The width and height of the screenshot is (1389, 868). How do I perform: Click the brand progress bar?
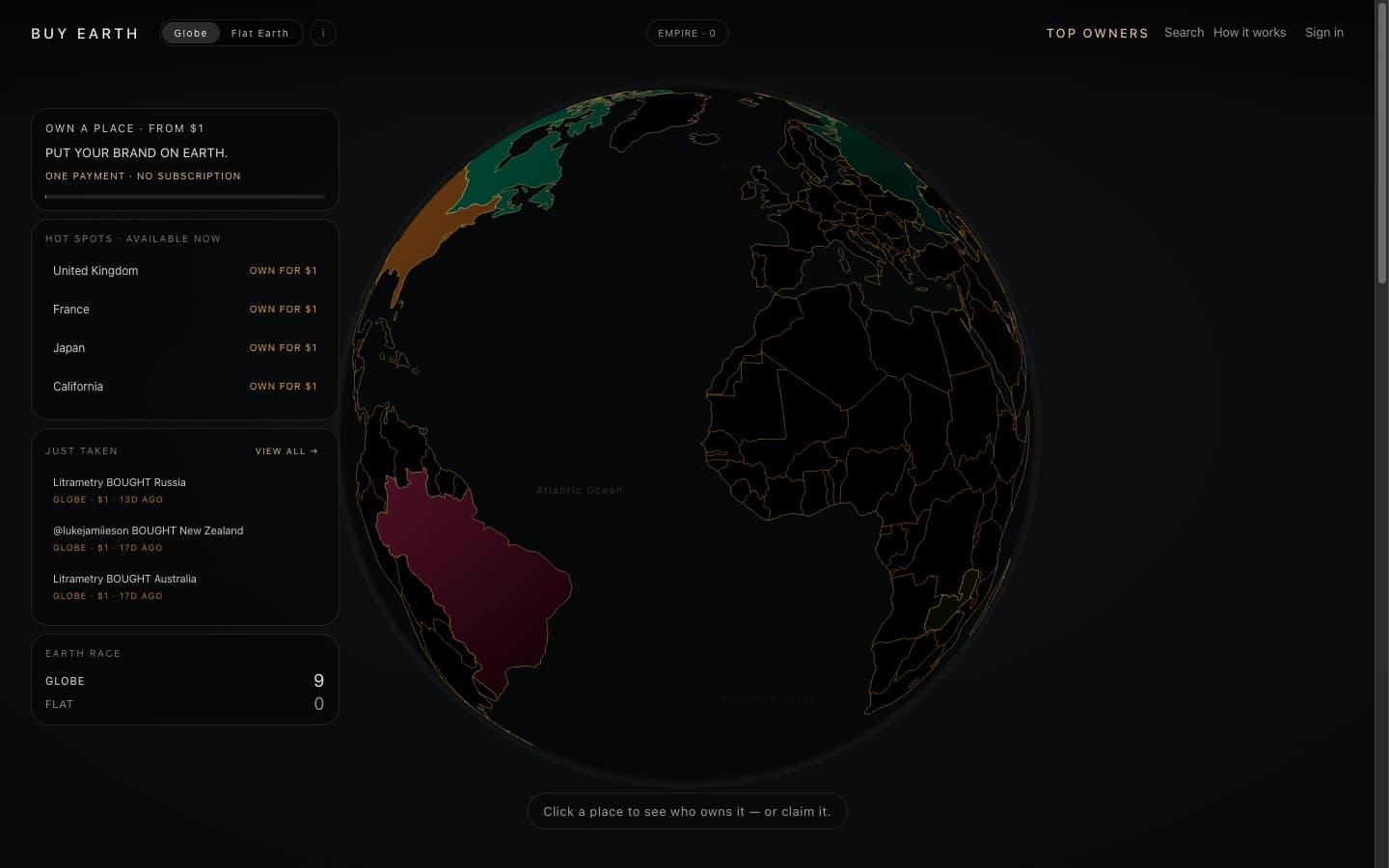coord(185,197)
